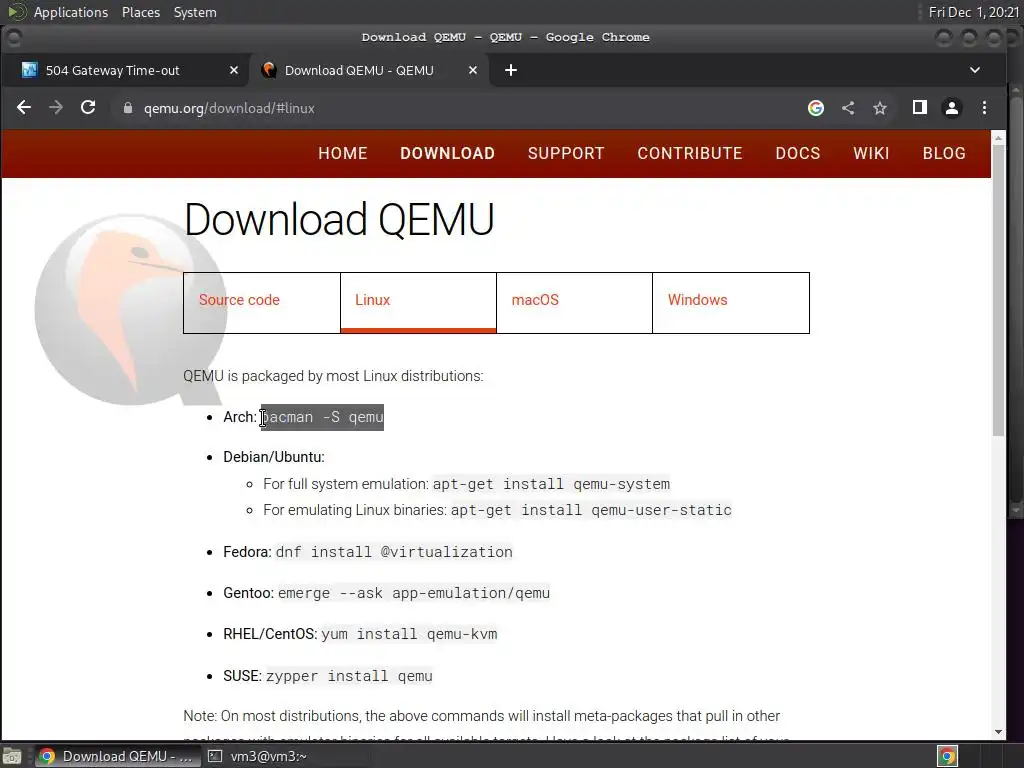This screenshot has width=1024, height=768.
Task: Click zypper install qemu command
Action: pyautogui.click(x=349, y=676)
